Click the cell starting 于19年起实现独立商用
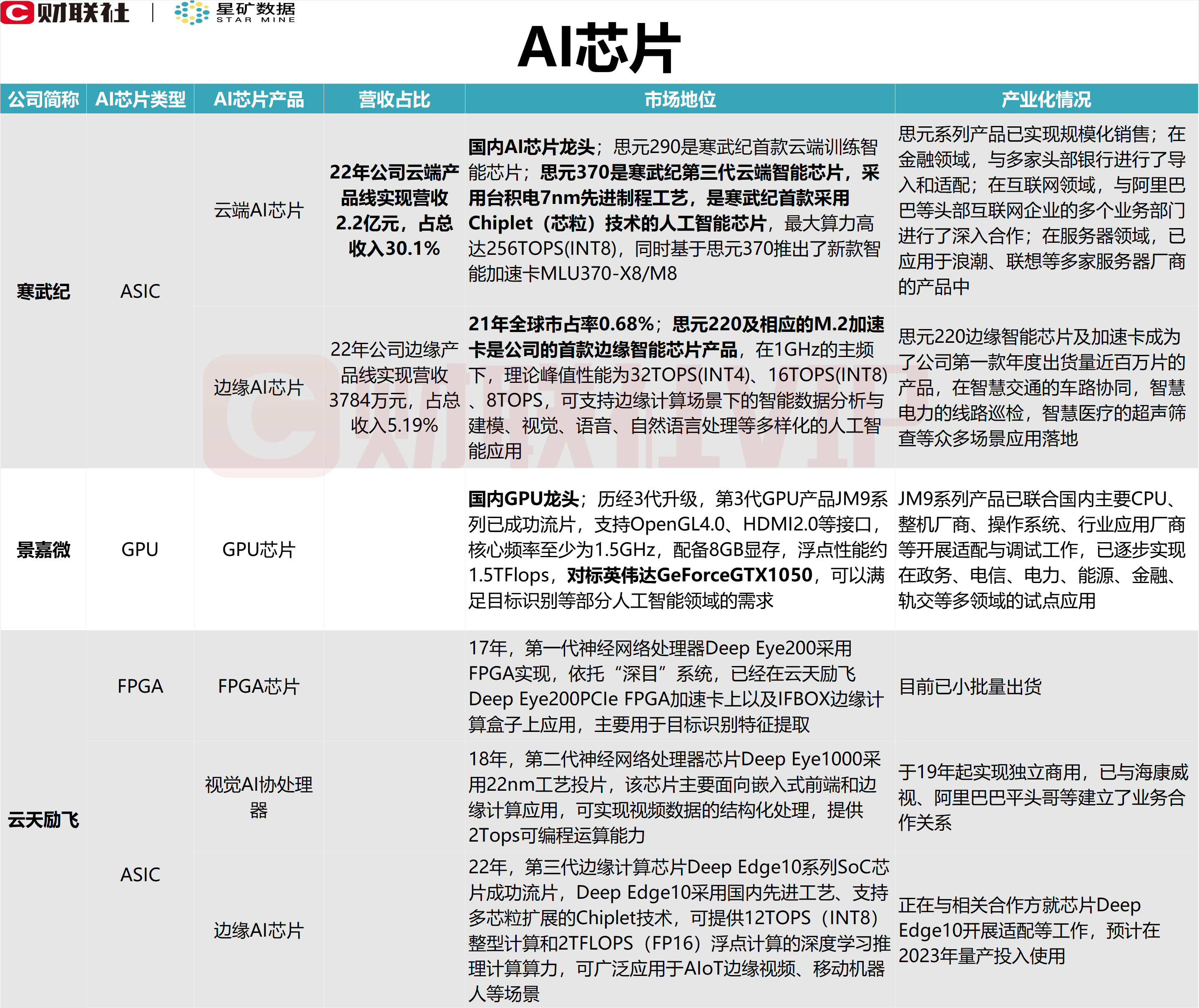 click(1046, 797)
